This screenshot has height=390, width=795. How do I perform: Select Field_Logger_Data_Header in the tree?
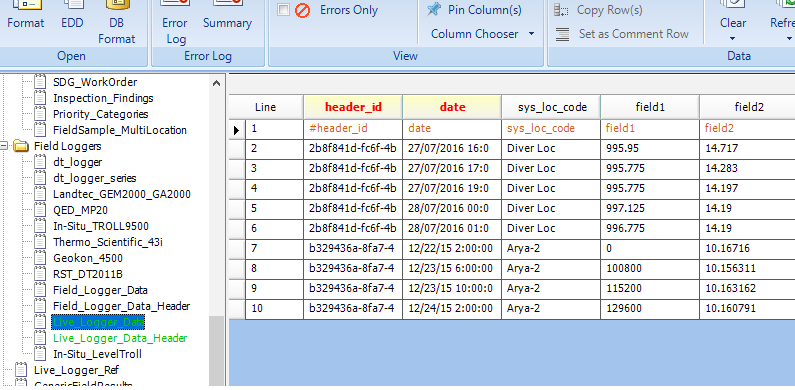(122, 306)
